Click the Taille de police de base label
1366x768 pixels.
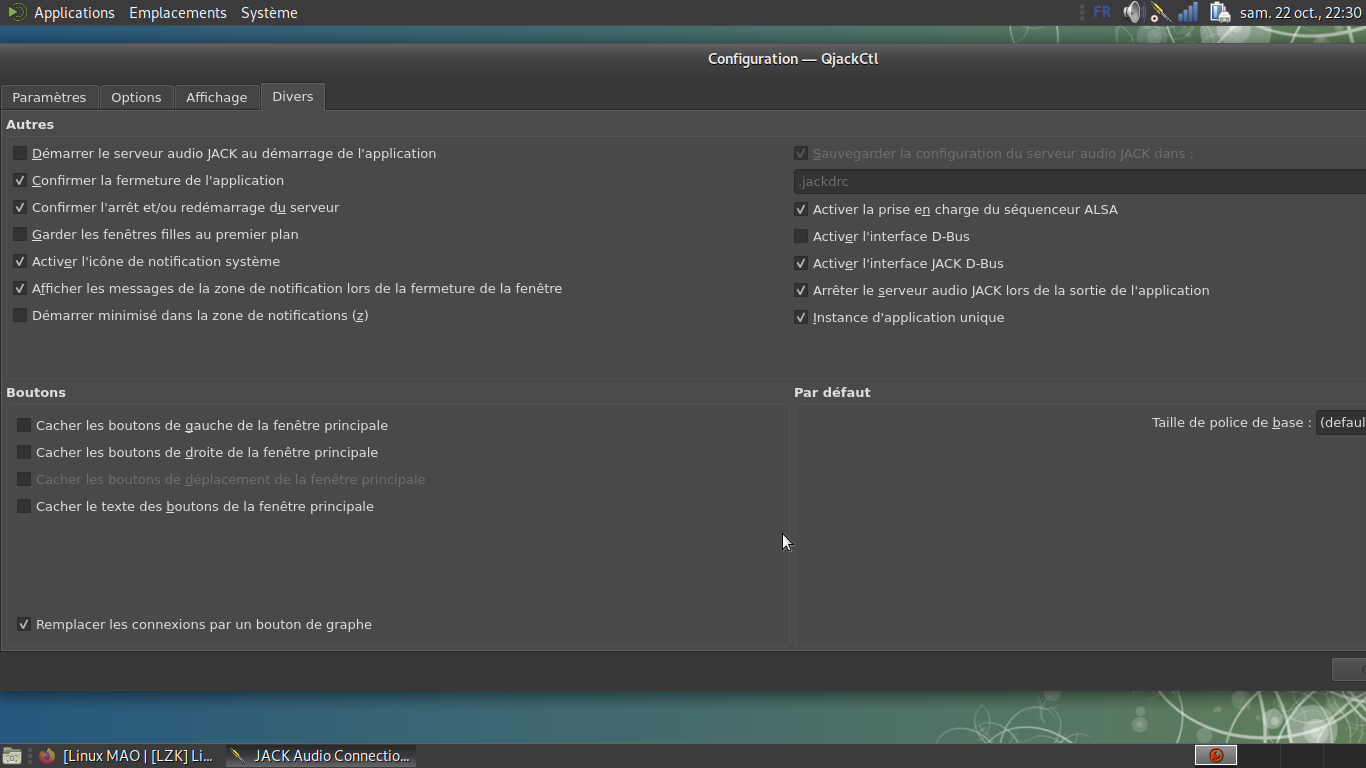pyautogui.click(x=1231, y=422)
